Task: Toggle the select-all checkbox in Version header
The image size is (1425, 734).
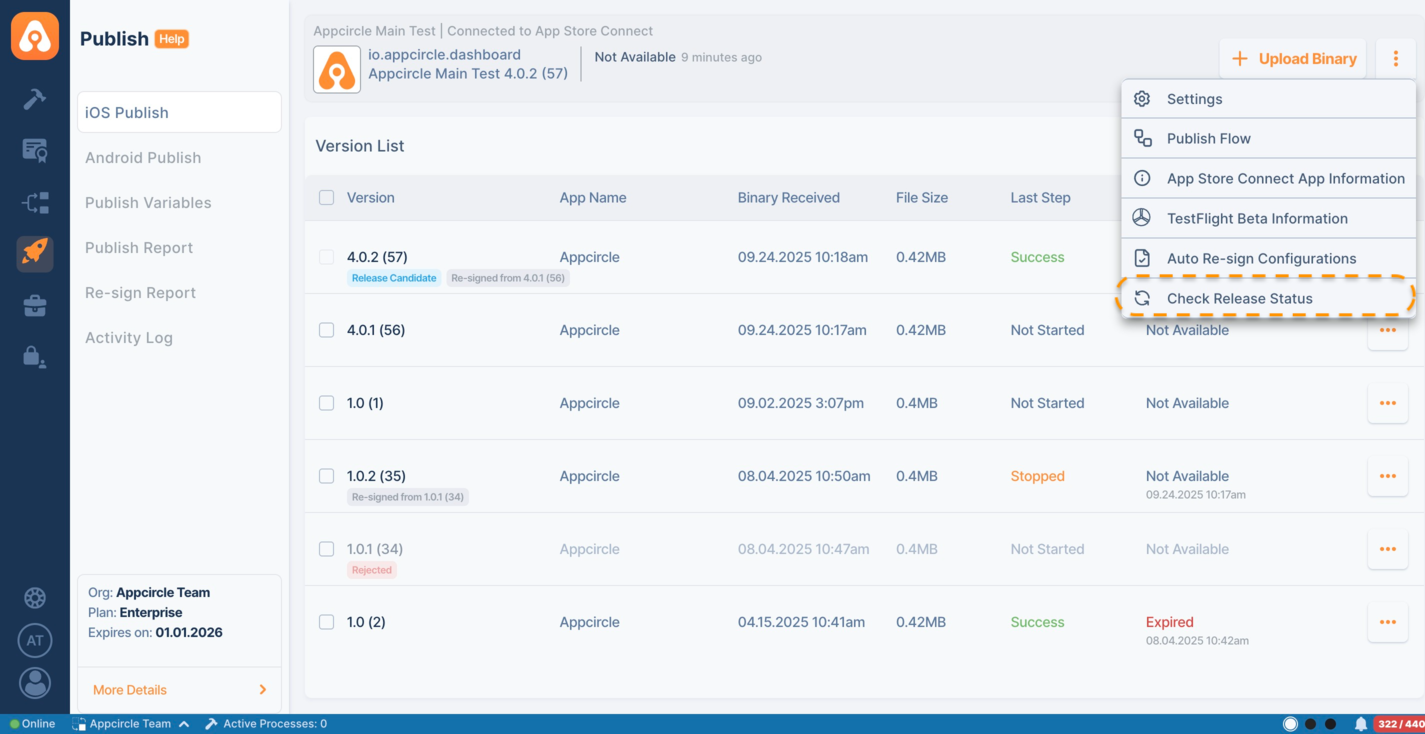Action: (326, 198)
